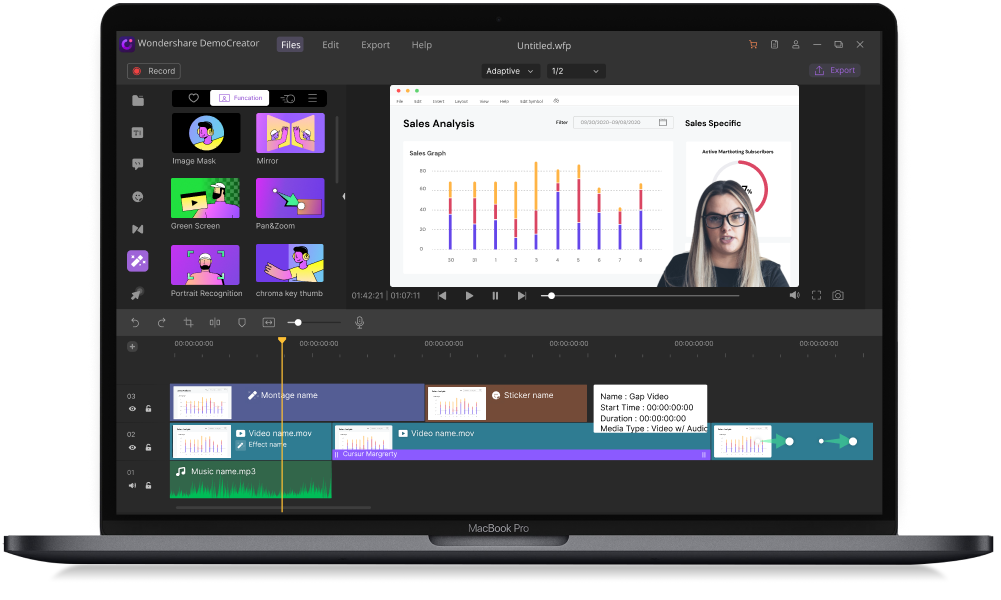Adjust the timeline zoom slider
Viewport: 1001px width, 600px height.
[x=313, y=322]
